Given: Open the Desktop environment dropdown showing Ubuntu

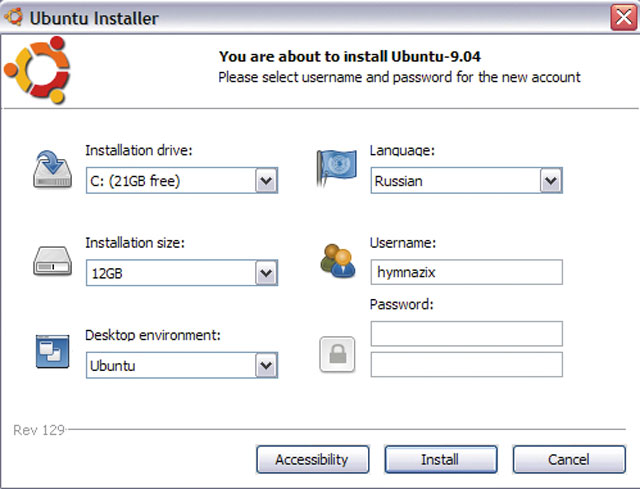Looking at the screenshot, I should (x=182, y=365).
